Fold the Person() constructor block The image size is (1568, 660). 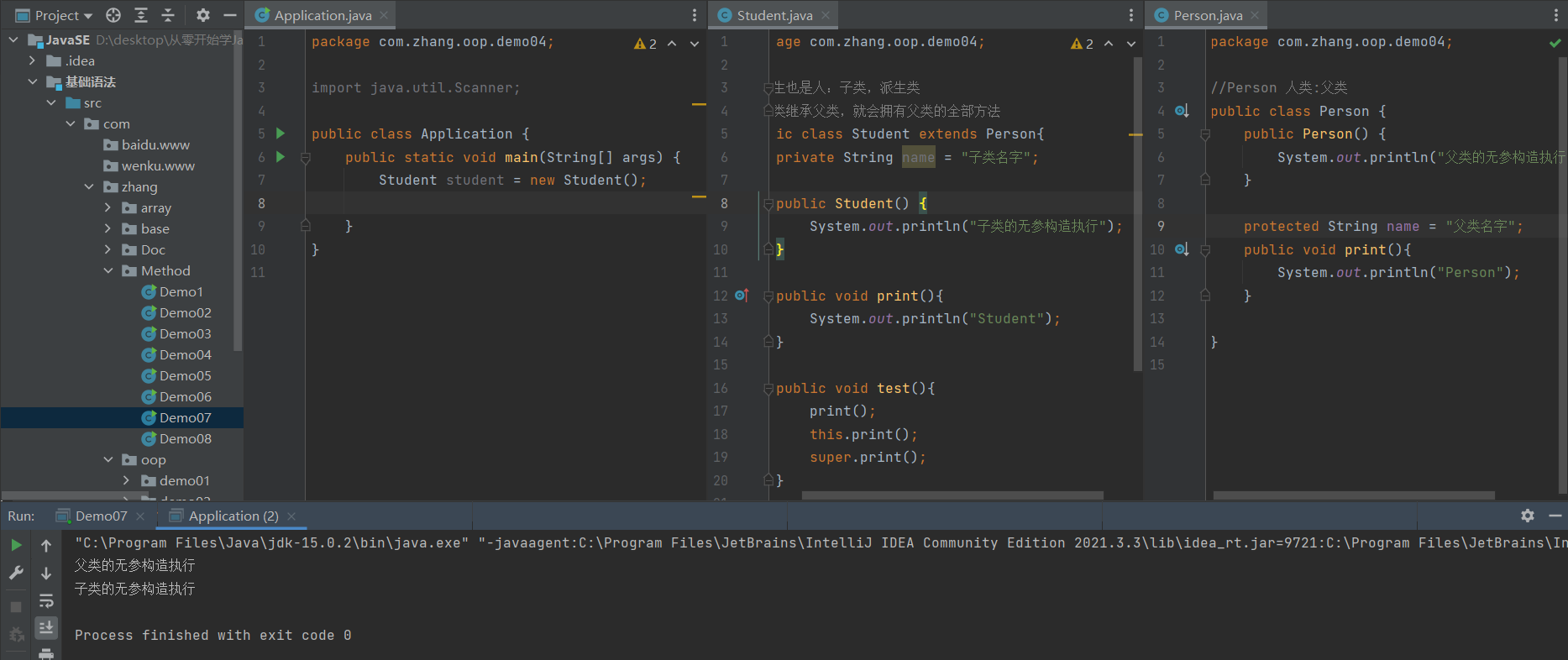coord(1205,134)
